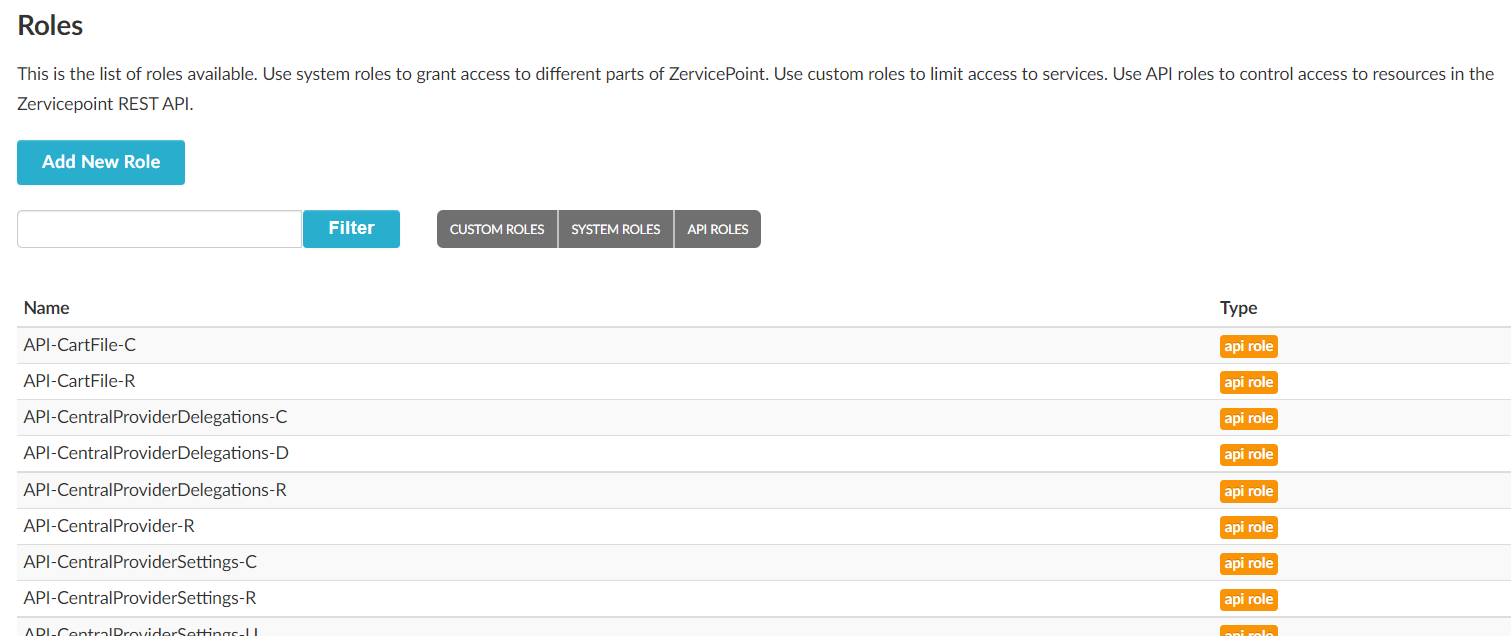Screen dimensions: 1511x636
Task: Toggle the Custom Roles filter
Action: tap(497, 229)
